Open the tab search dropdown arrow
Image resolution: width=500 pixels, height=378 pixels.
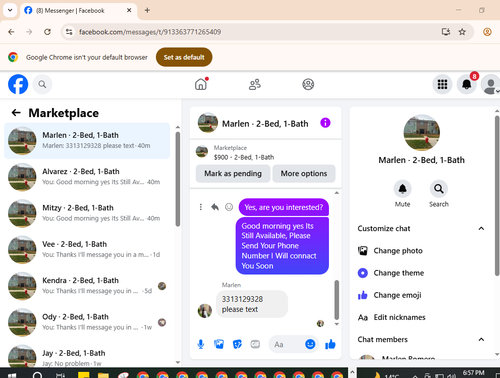[x=10, y=10]
